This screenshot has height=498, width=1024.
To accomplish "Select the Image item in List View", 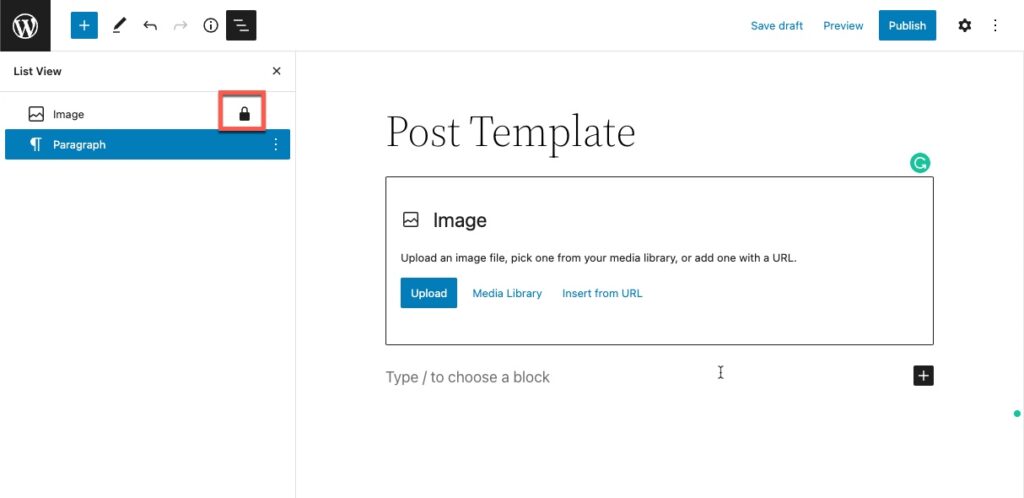I will pos(68,114).
